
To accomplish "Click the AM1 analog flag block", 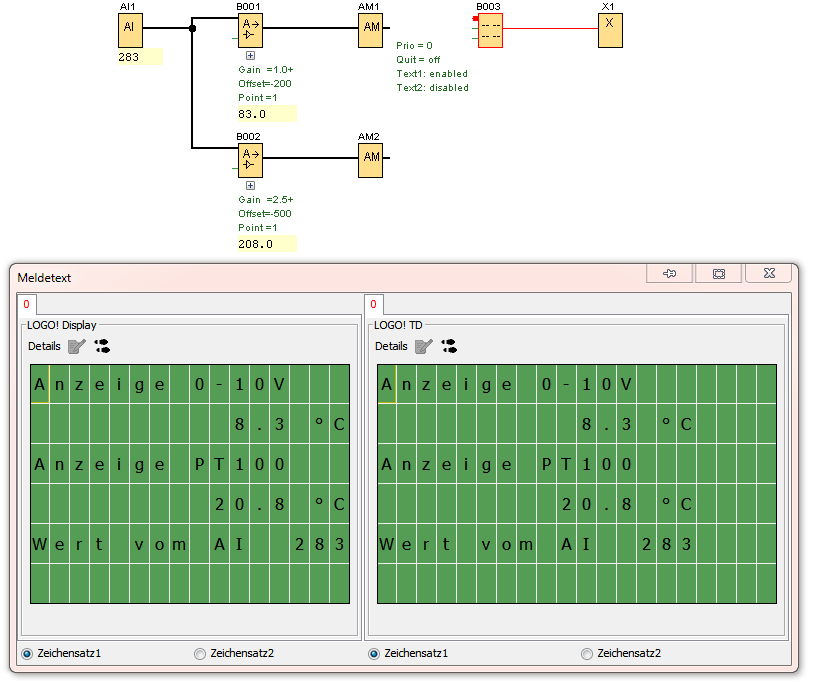I will point(371,30).
